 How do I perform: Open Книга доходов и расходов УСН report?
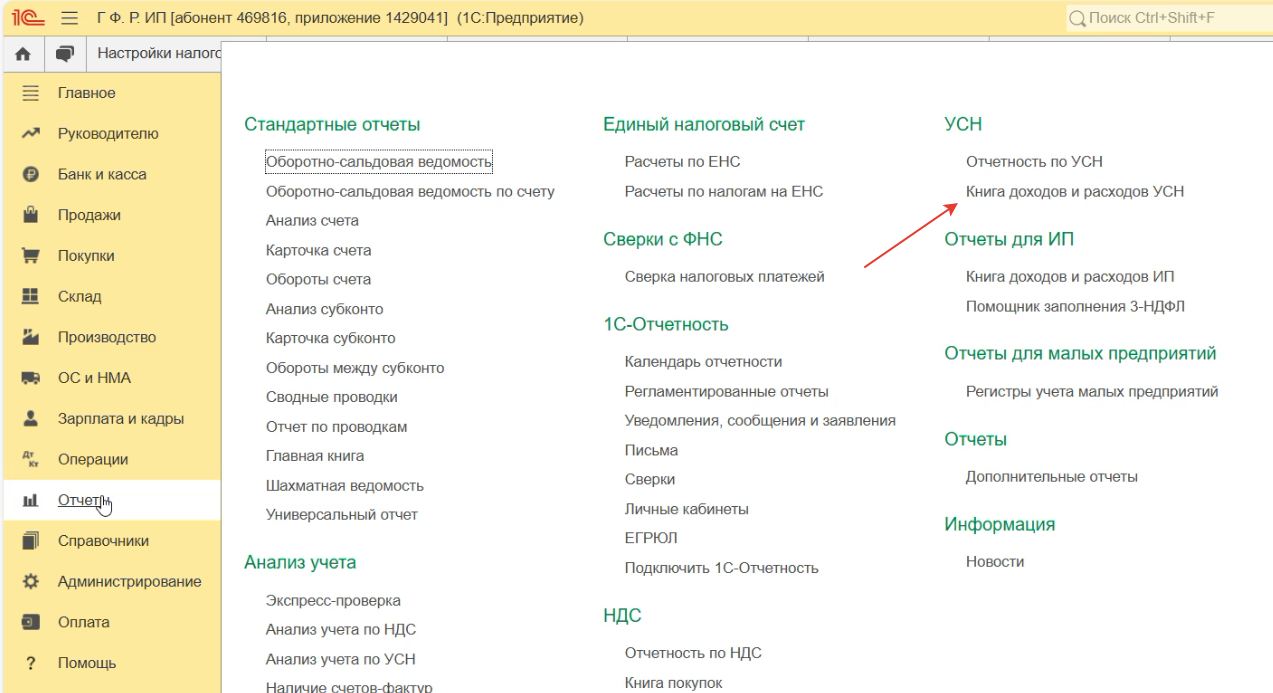pyautogui.click(x=1074, y=191)
